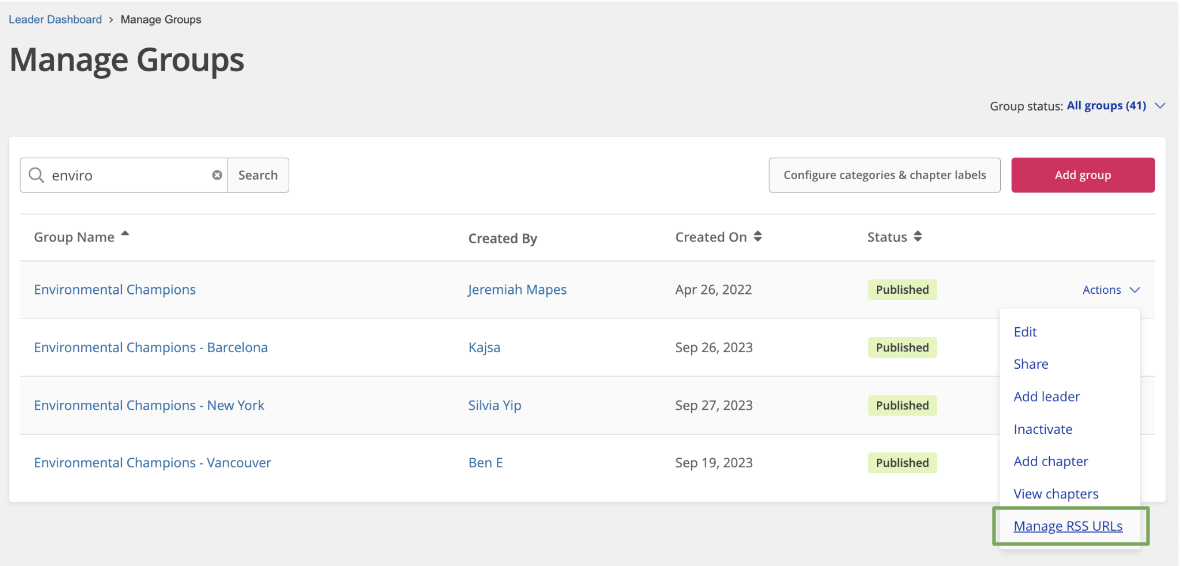Clear the search field using x icon

coord(217,175)
